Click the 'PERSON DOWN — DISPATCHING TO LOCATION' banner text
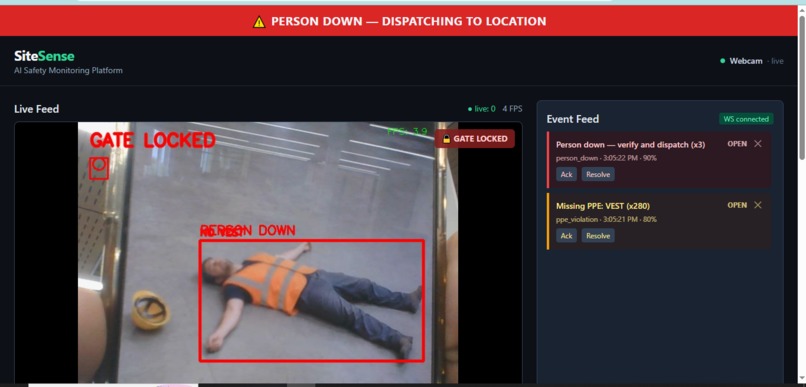The height and width of the screenshot is (387, 806). pyautogui.click(x=409, y=22)
